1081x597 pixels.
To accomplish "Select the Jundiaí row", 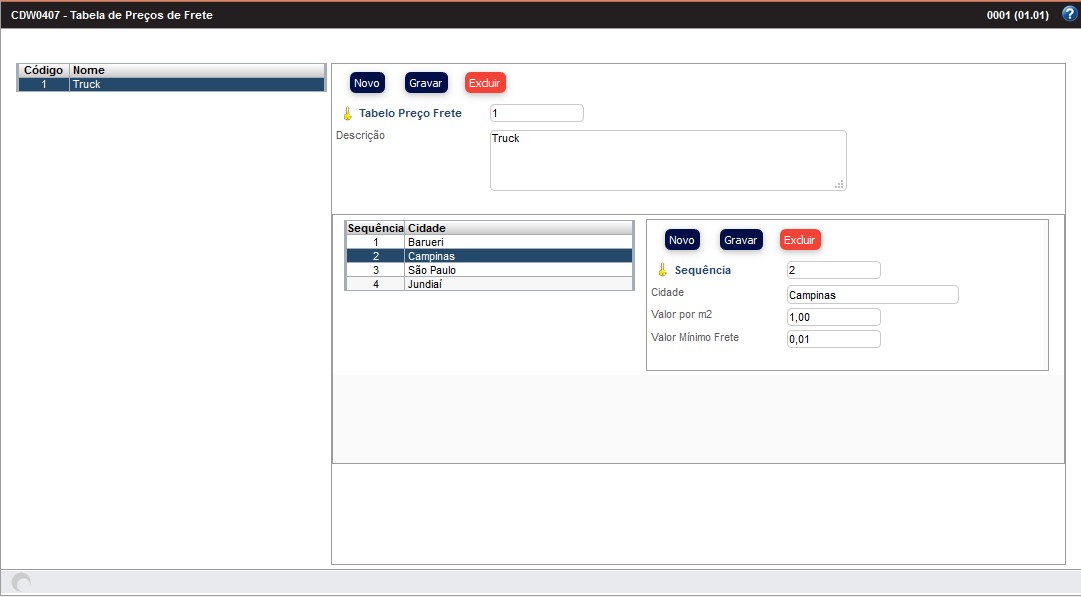I will [x=488, y=284].
